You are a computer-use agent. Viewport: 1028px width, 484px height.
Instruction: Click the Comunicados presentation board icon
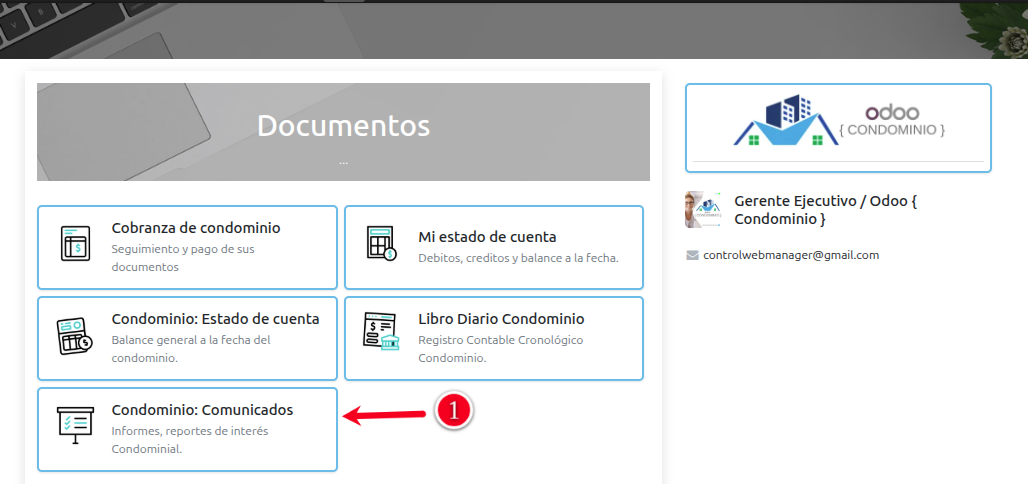[x=75, y=425]
